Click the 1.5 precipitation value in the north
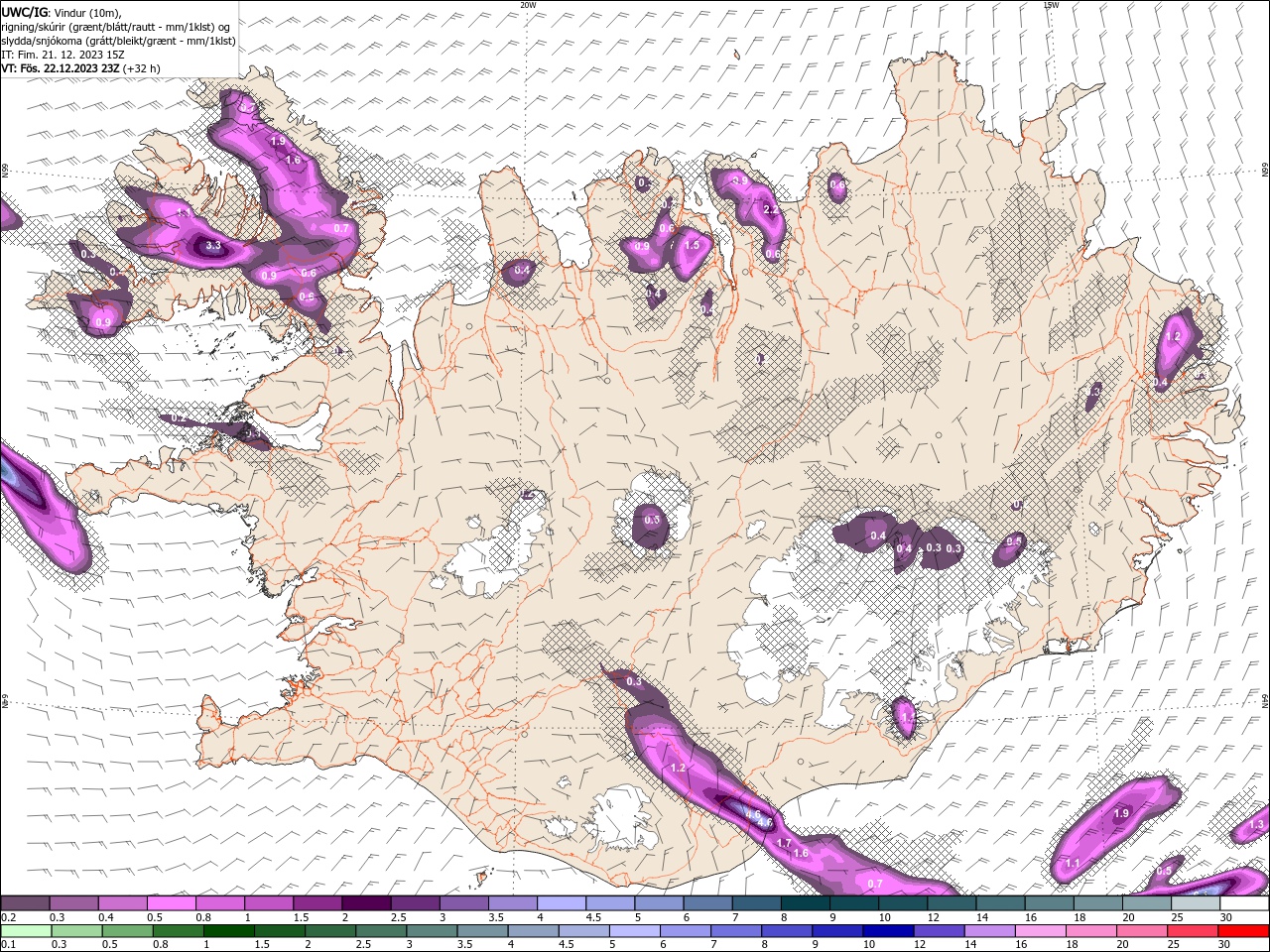Image resolution: width=1270 pixels, height=952 pixels. tap(692, 245)
